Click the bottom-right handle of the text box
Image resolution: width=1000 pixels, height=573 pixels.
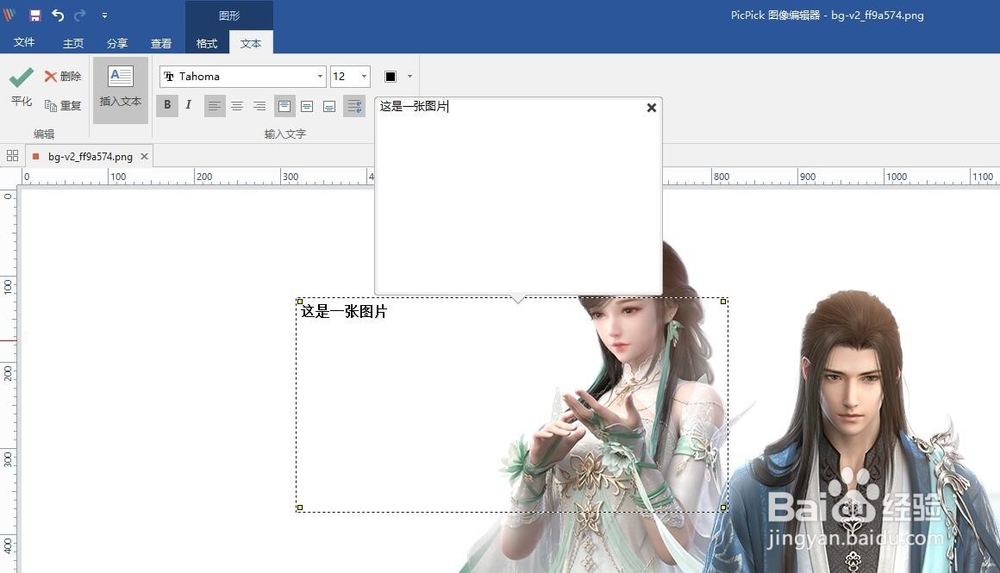(x=723, y=508)
